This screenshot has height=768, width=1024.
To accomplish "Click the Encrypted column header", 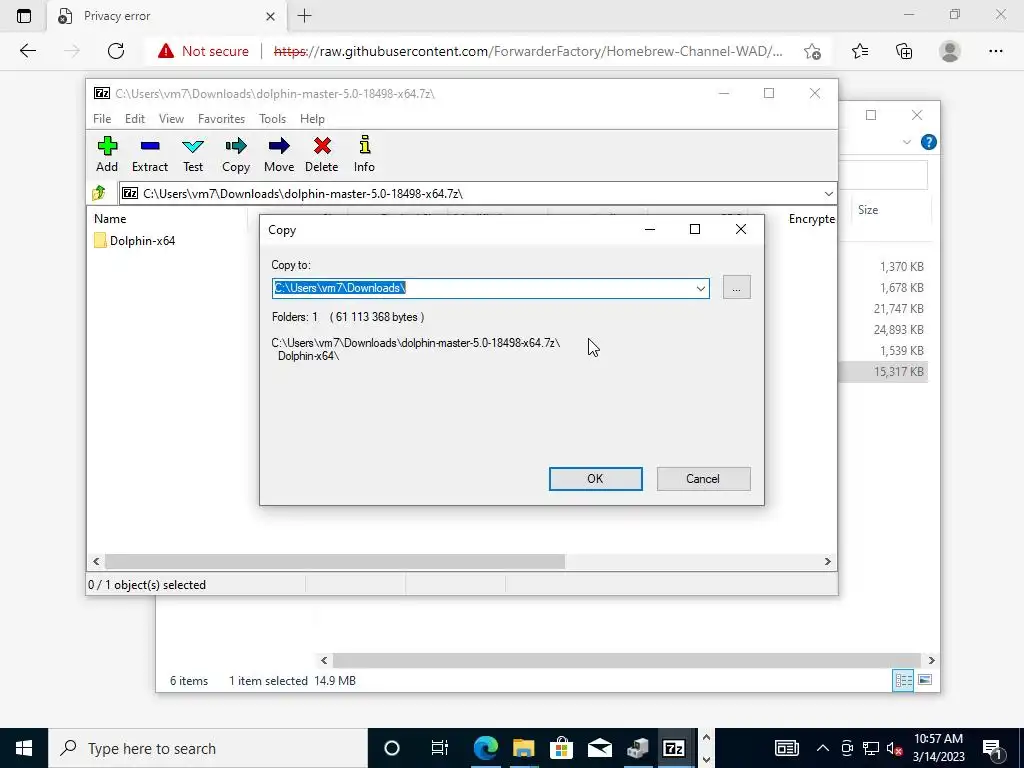I will coord(812,219).
